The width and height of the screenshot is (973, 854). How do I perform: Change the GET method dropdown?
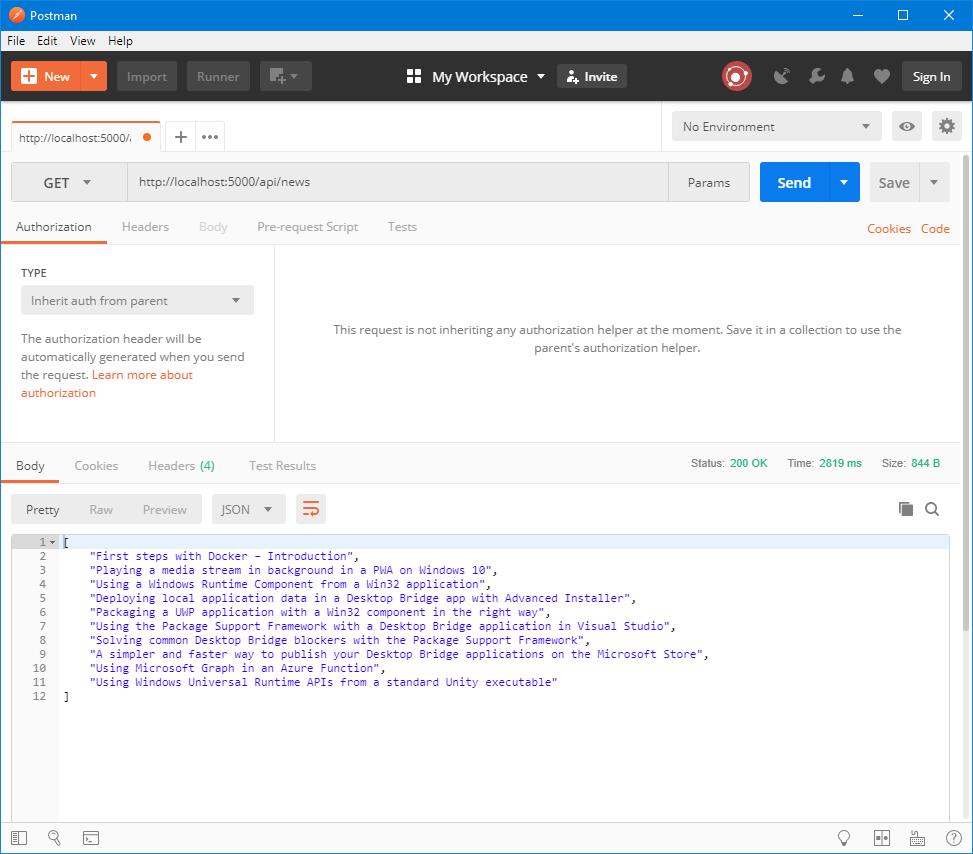pos(69,182)
